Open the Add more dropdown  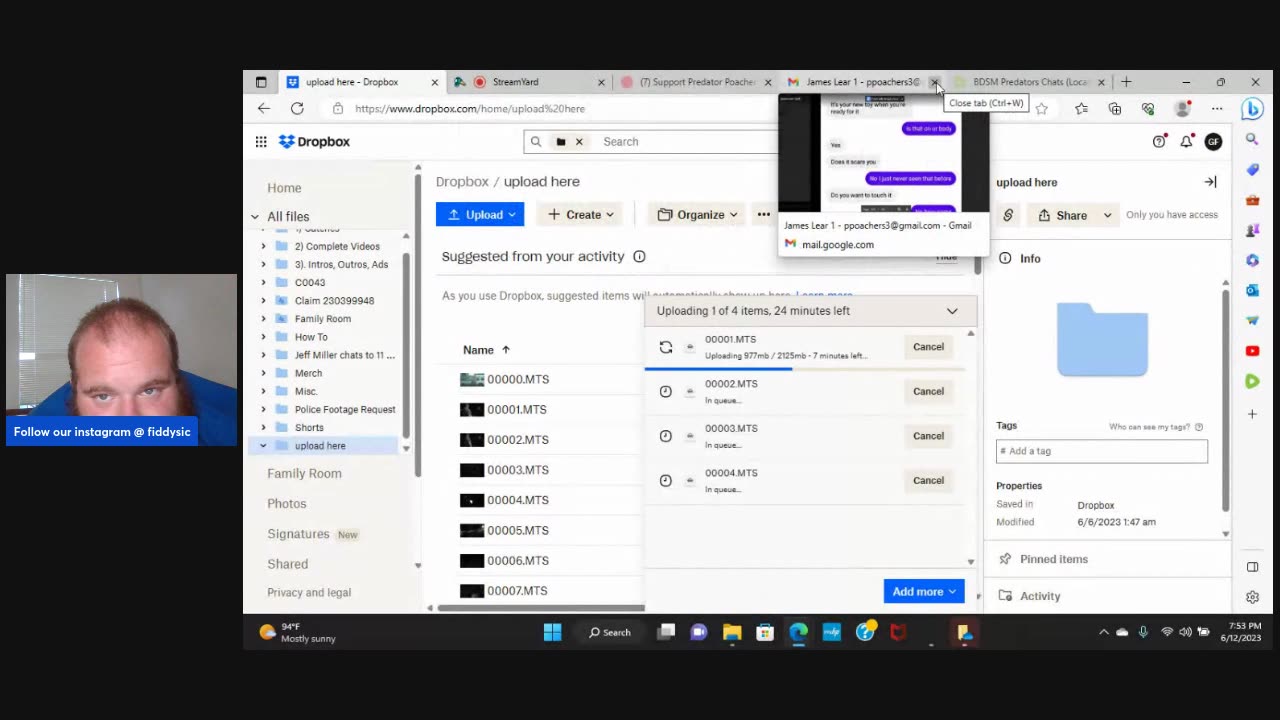(x=924, y=591)
